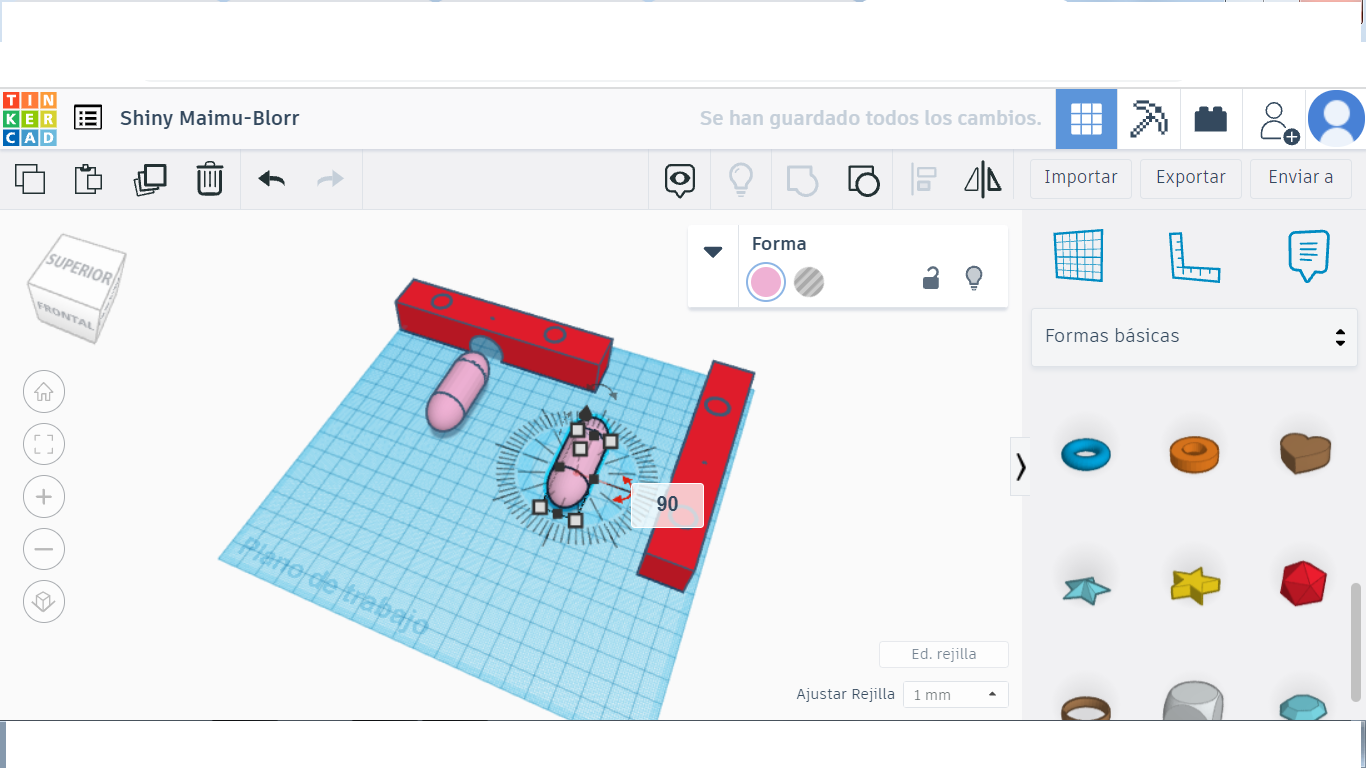Switch to 3D design grid view

pos(1086,119)
